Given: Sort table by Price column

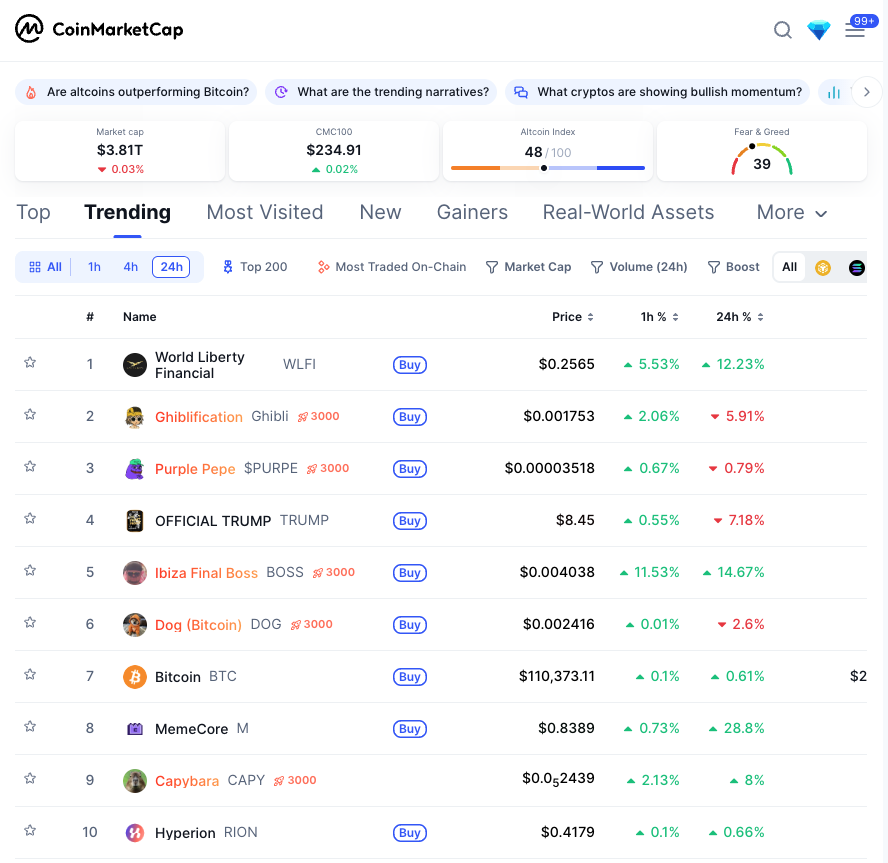Looking at the screenshot, I should (x=573, y=317).
